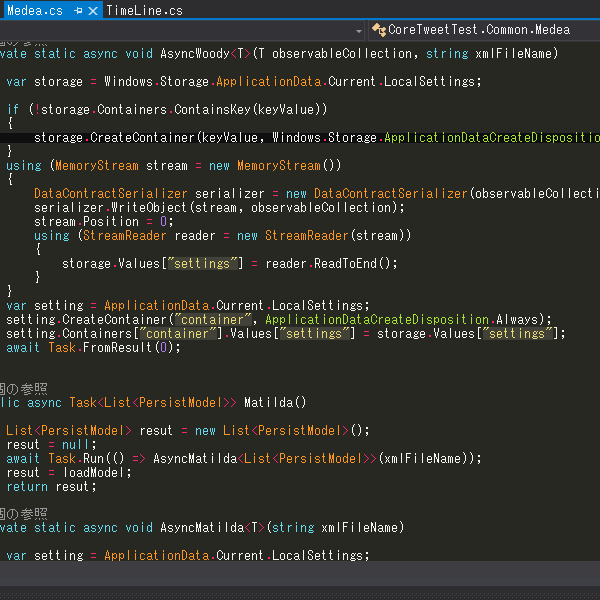Close the Medea.cs tab
This screenshot has width=600, height=600.
click(93, 11)
